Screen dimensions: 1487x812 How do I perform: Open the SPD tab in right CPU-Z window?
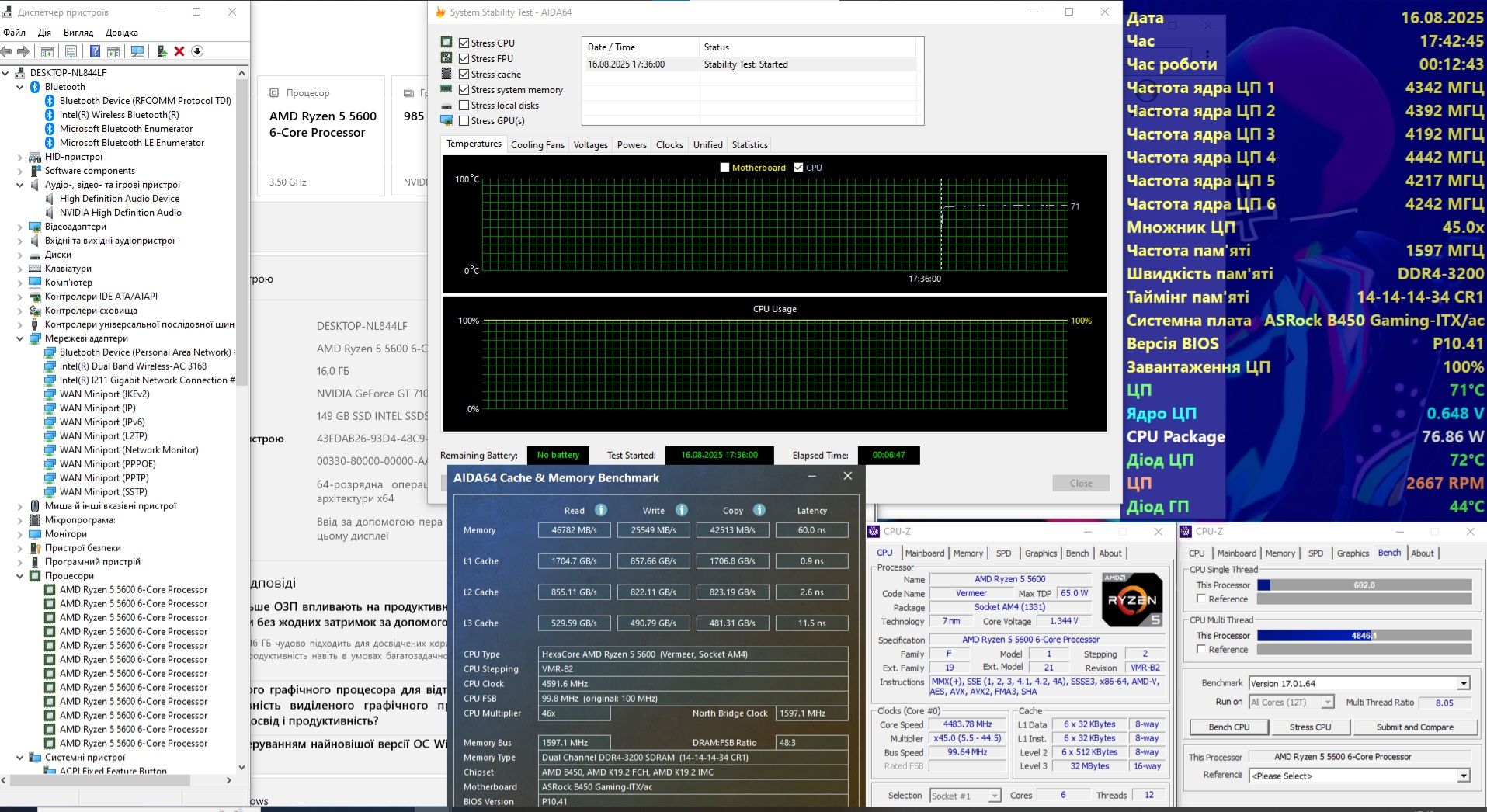1315,553
